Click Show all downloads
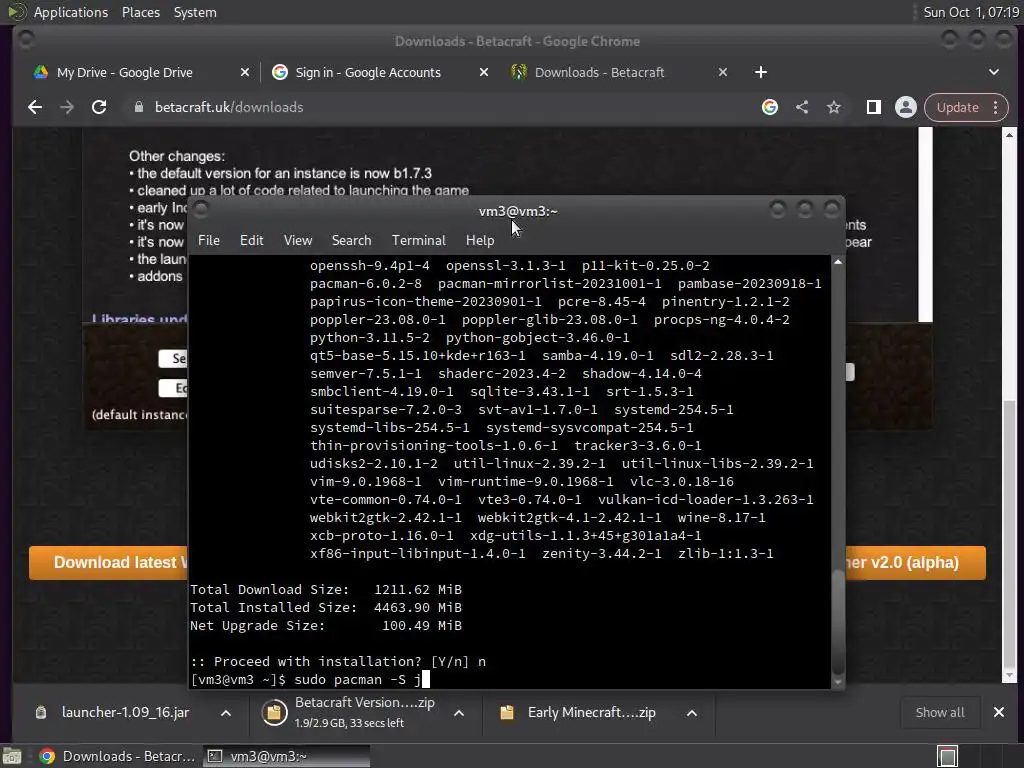Image resolution: width=1024 pixels, height=768 pixels. (940, 712)
